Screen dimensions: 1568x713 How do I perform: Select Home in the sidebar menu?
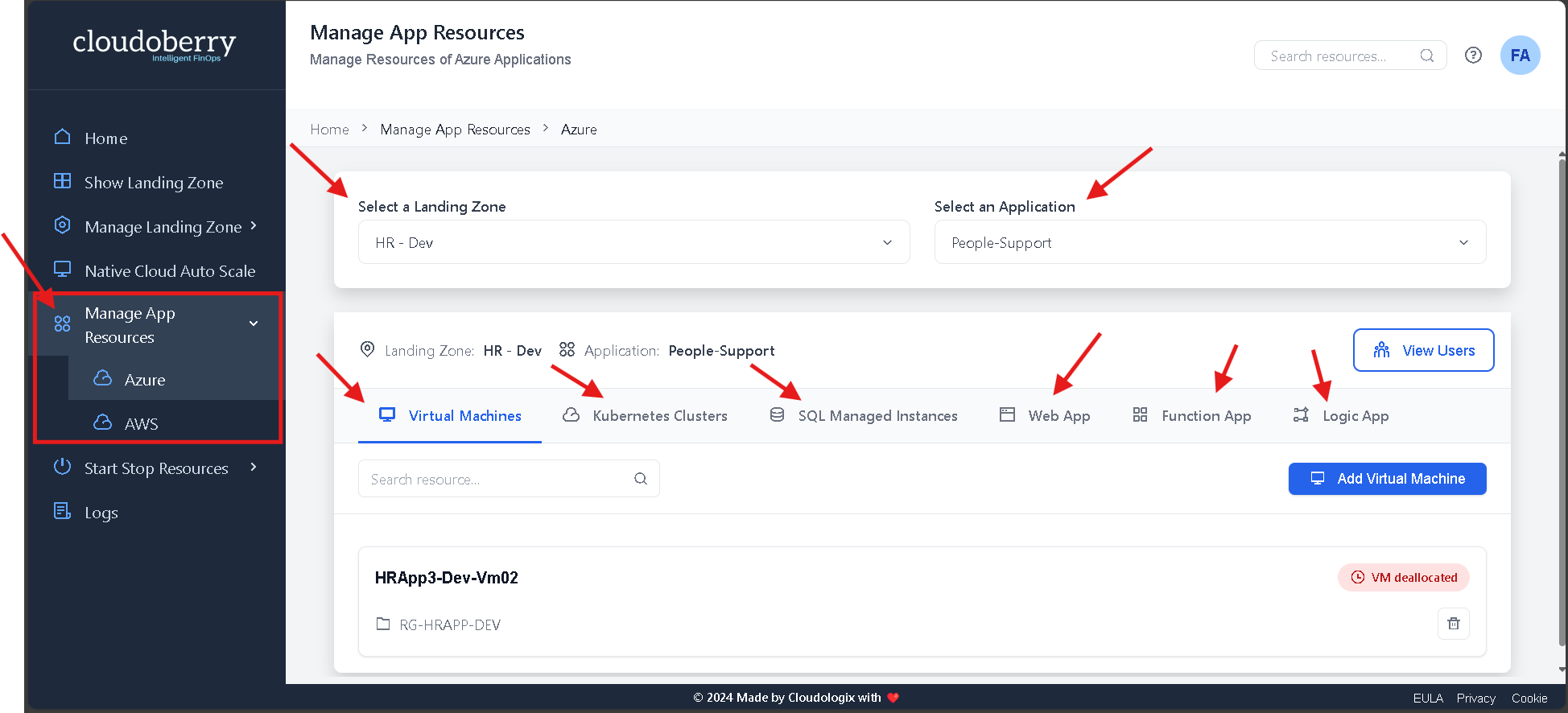(x=157, y=138)
